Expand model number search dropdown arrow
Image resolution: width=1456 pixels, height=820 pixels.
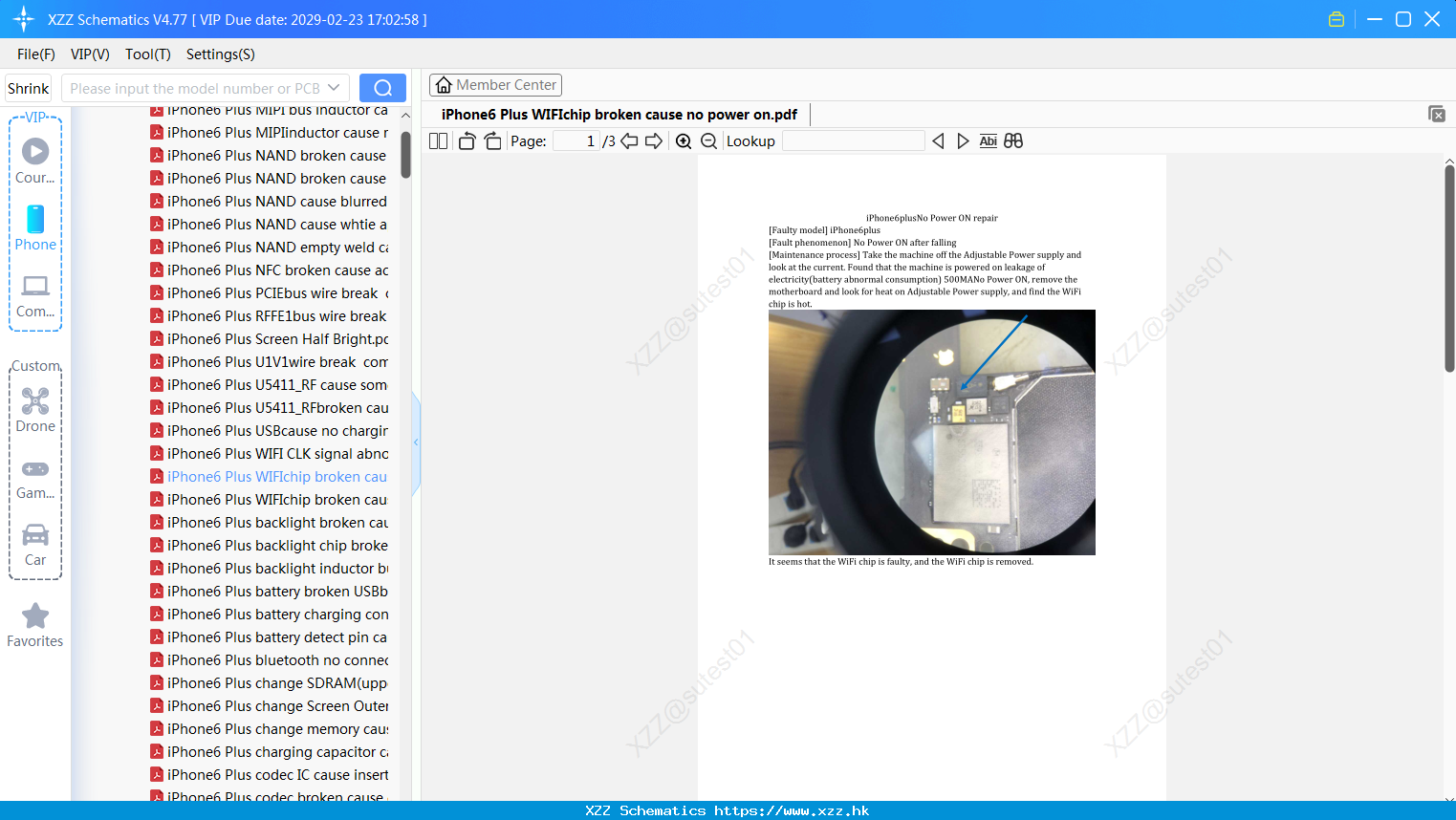tap(334, 88)
